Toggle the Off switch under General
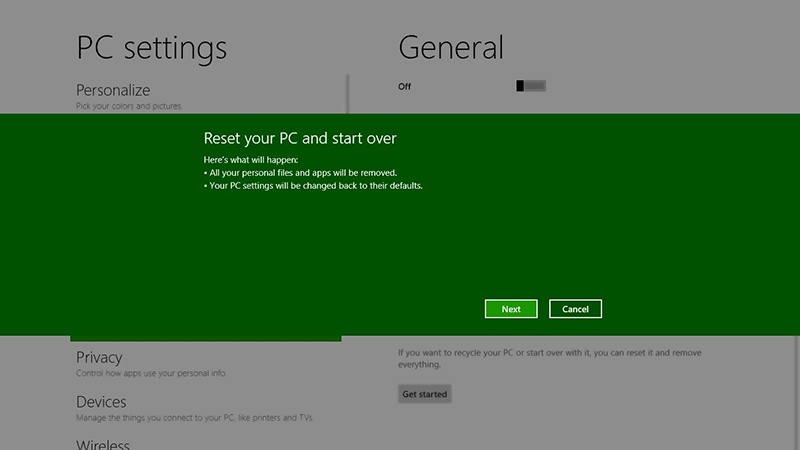The image size is (800, 450). tap(531, 86)
